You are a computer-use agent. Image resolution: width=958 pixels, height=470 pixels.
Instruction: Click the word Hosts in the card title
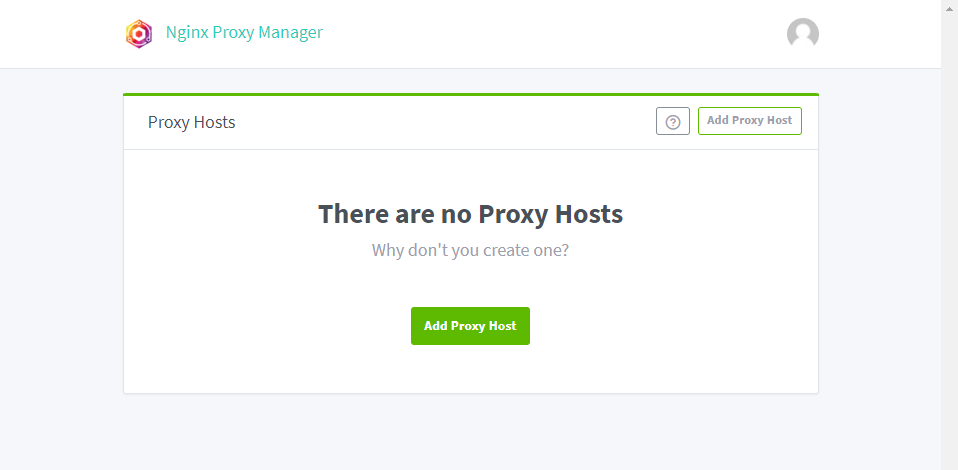point(214,122)
